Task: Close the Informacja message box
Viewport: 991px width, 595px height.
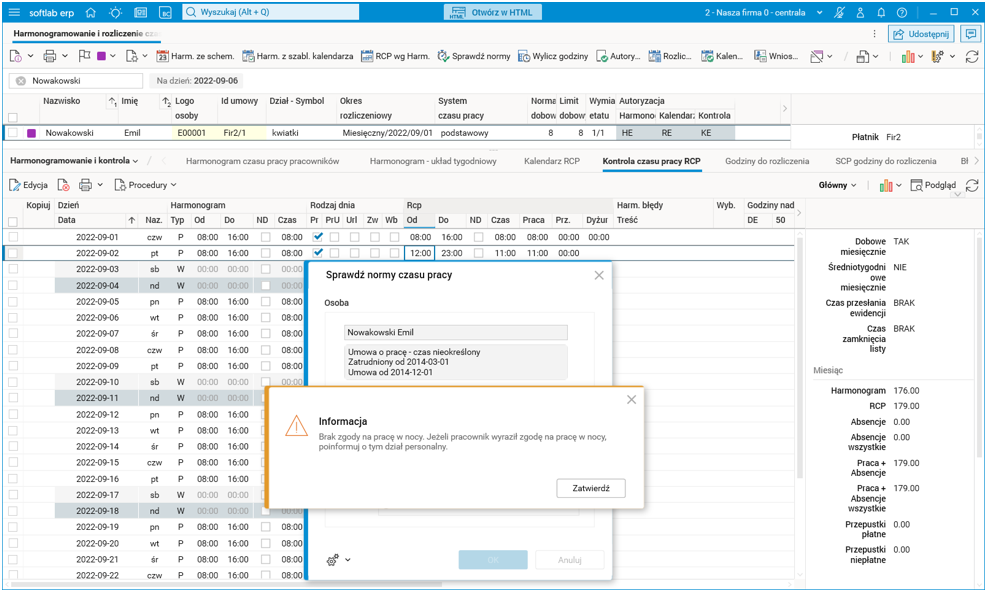Action: point(631,400)
